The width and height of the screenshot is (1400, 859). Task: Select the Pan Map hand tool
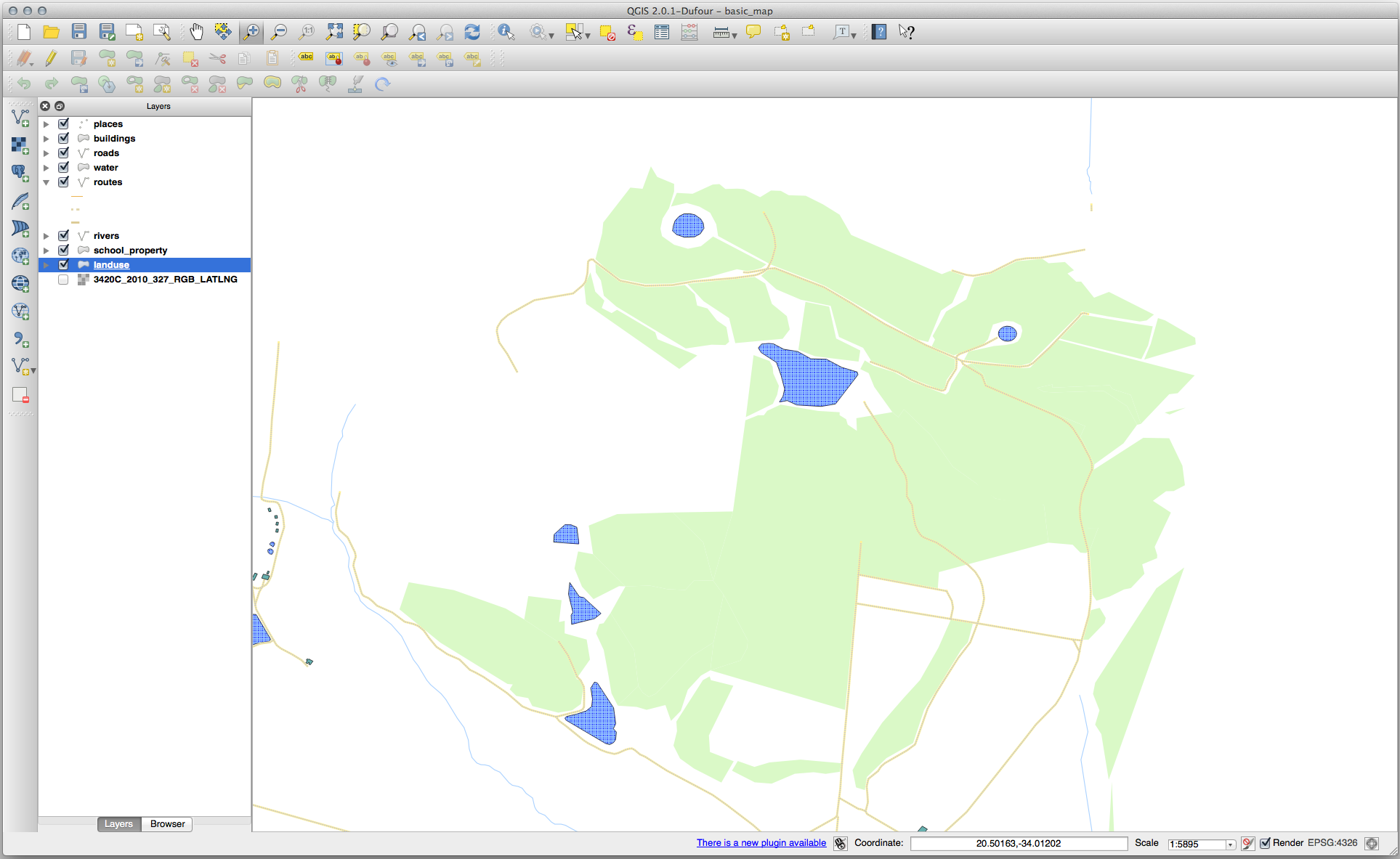click(196, 31)
